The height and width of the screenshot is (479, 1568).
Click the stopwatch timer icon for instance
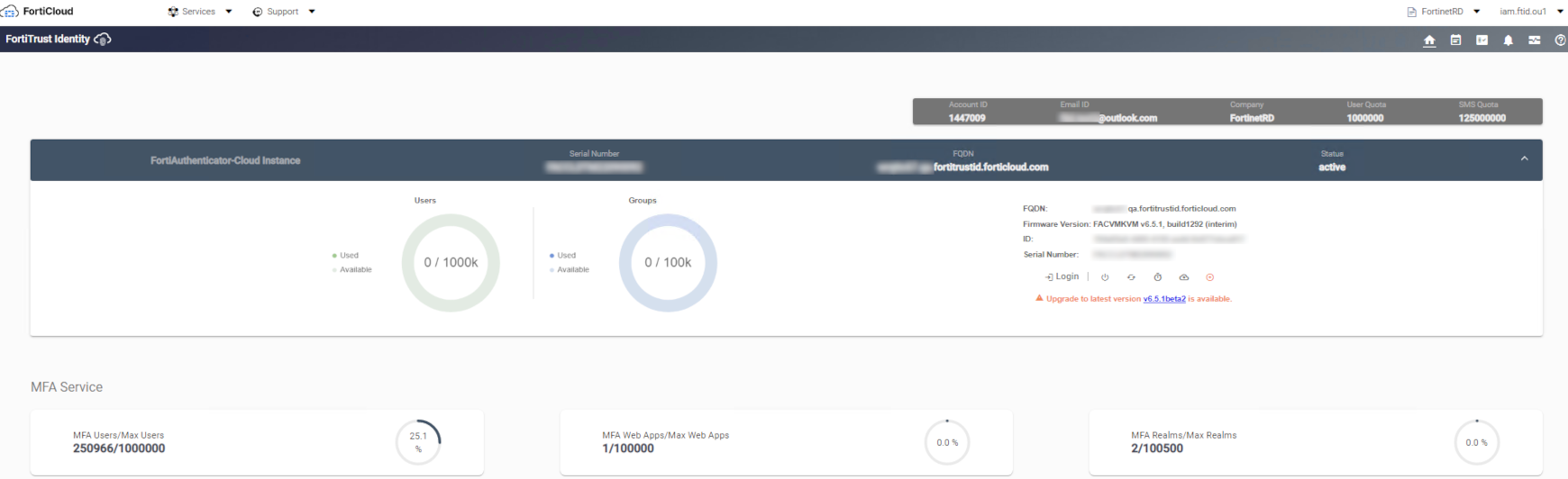click(x=1158, y=277)
